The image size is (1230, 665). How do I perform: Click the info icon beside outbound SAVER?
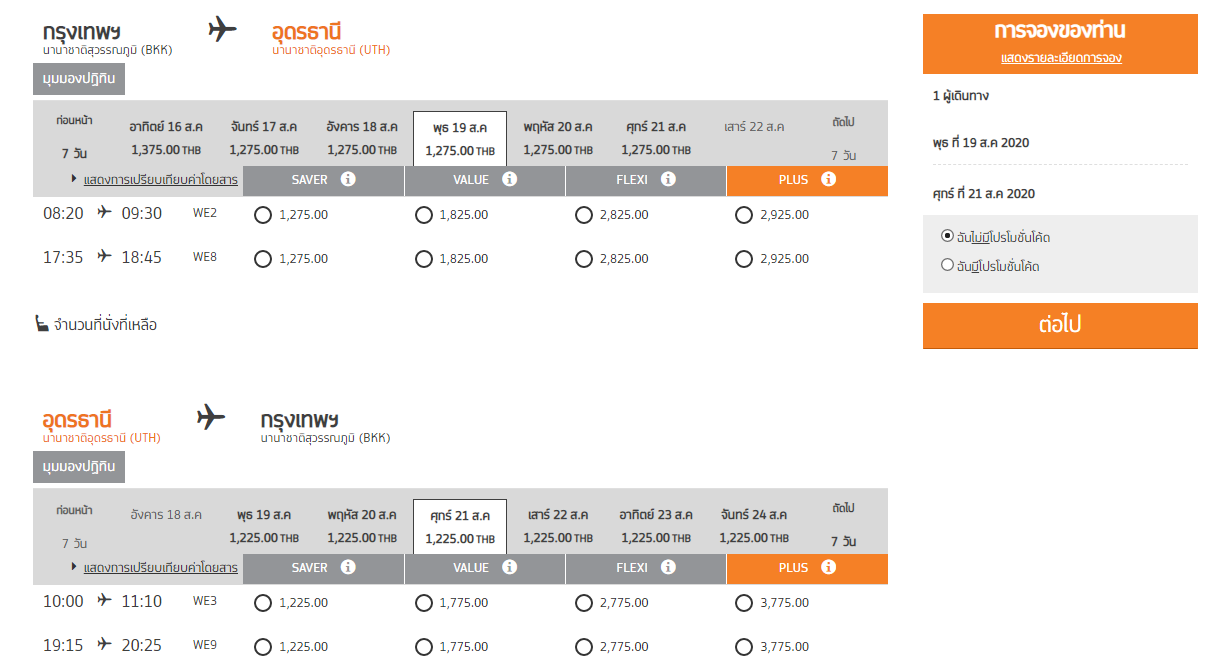[x=348, y=180]
